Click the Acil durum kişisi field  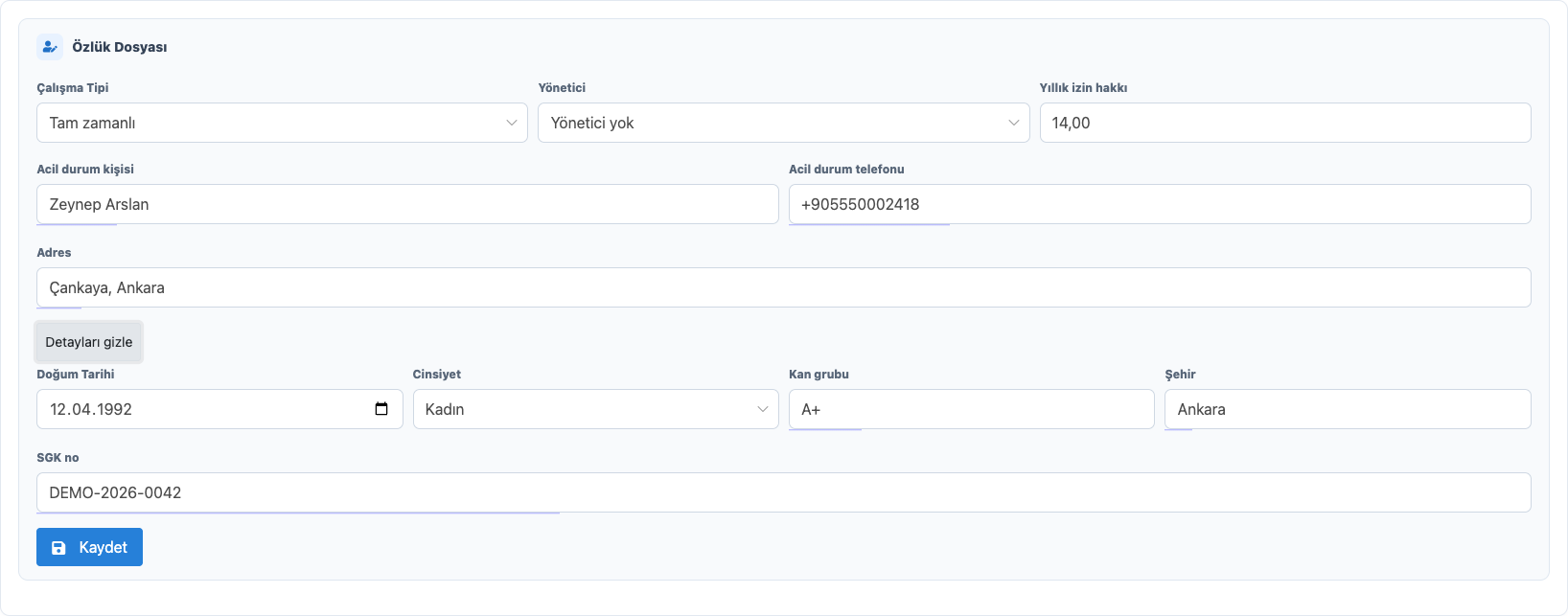pos(407,204)
